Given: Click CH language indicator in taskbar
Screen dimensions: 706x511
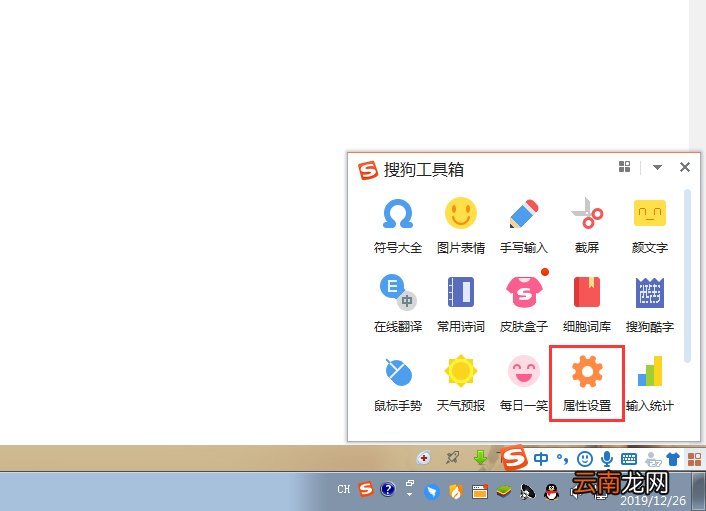Looking at the screenshot, I should click(344, 489).
